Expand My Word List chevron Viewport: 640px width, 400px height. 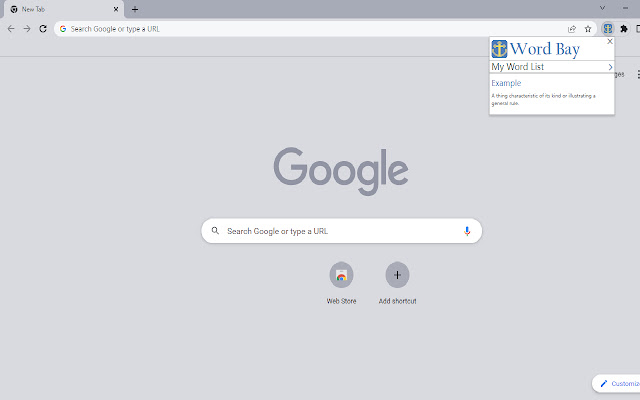(610, 67)
